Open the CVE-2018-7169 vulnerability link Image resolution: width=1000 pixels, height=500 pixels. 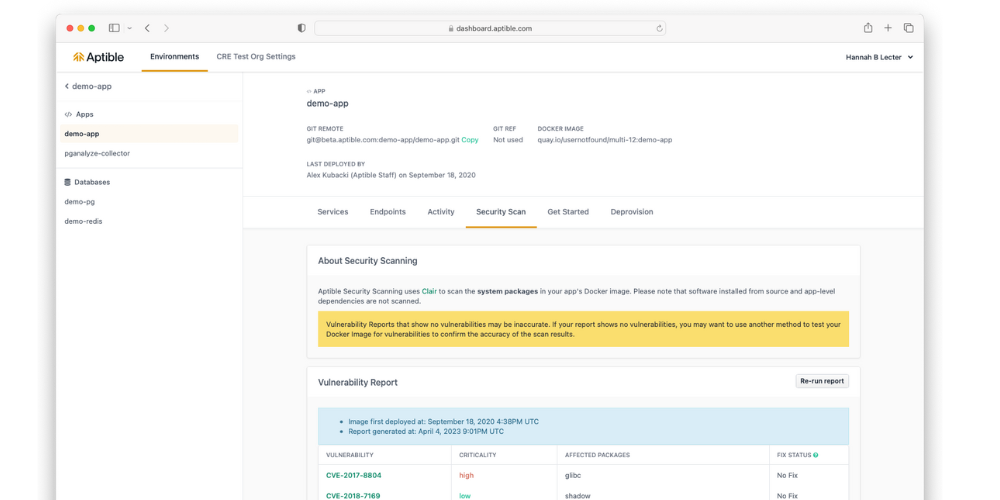(x=354, y=496)
